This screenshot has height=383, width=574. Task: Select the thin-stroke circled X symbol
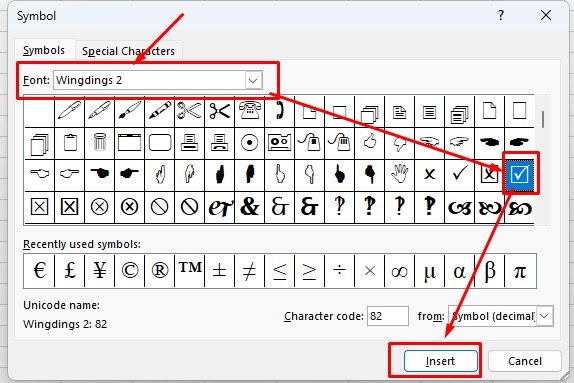[100, 207]
